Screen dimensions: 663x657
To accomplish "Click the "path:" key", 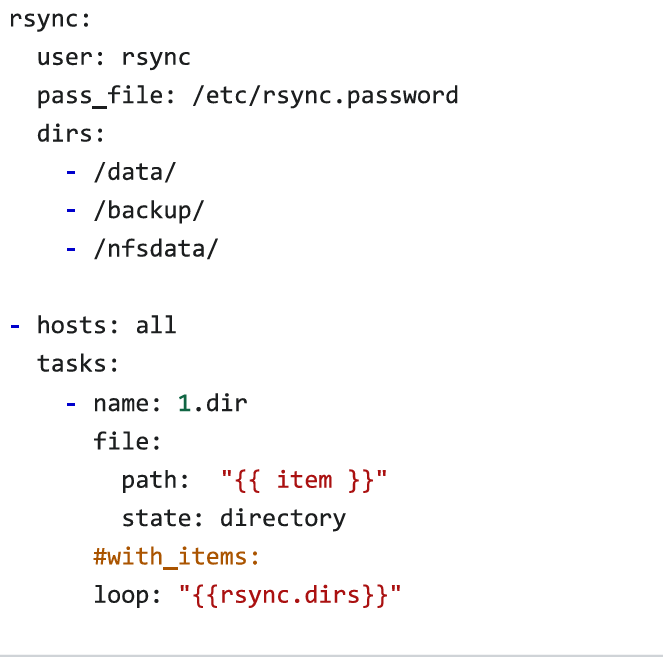I will 155,480.
